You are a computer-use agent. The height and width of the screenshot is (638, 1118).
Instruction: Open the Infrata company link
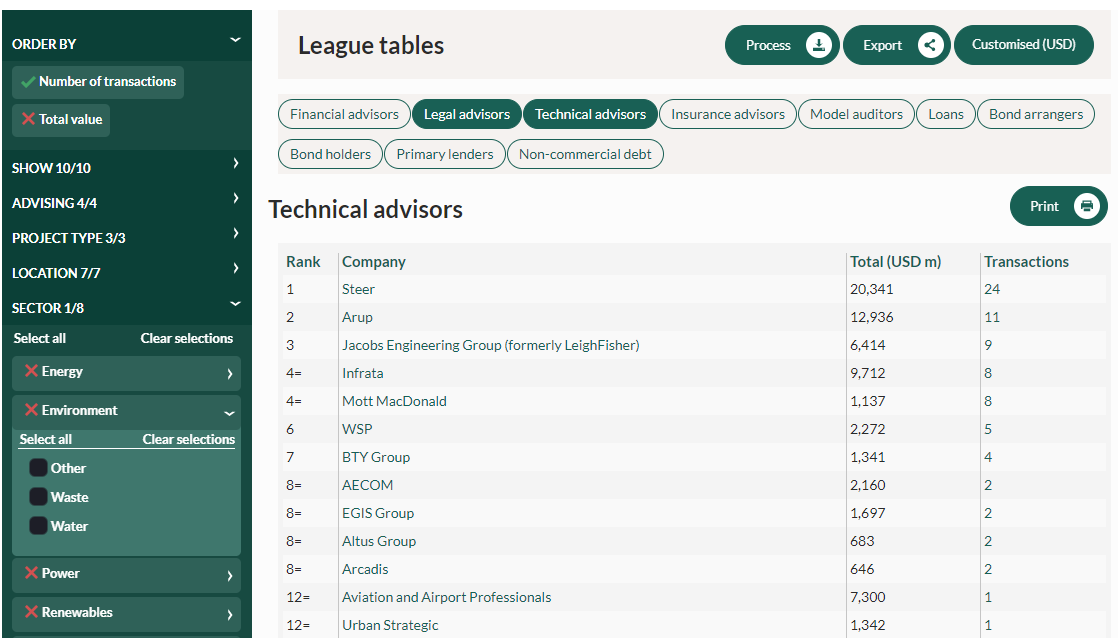pyautogui.click(x=362, y=373)
